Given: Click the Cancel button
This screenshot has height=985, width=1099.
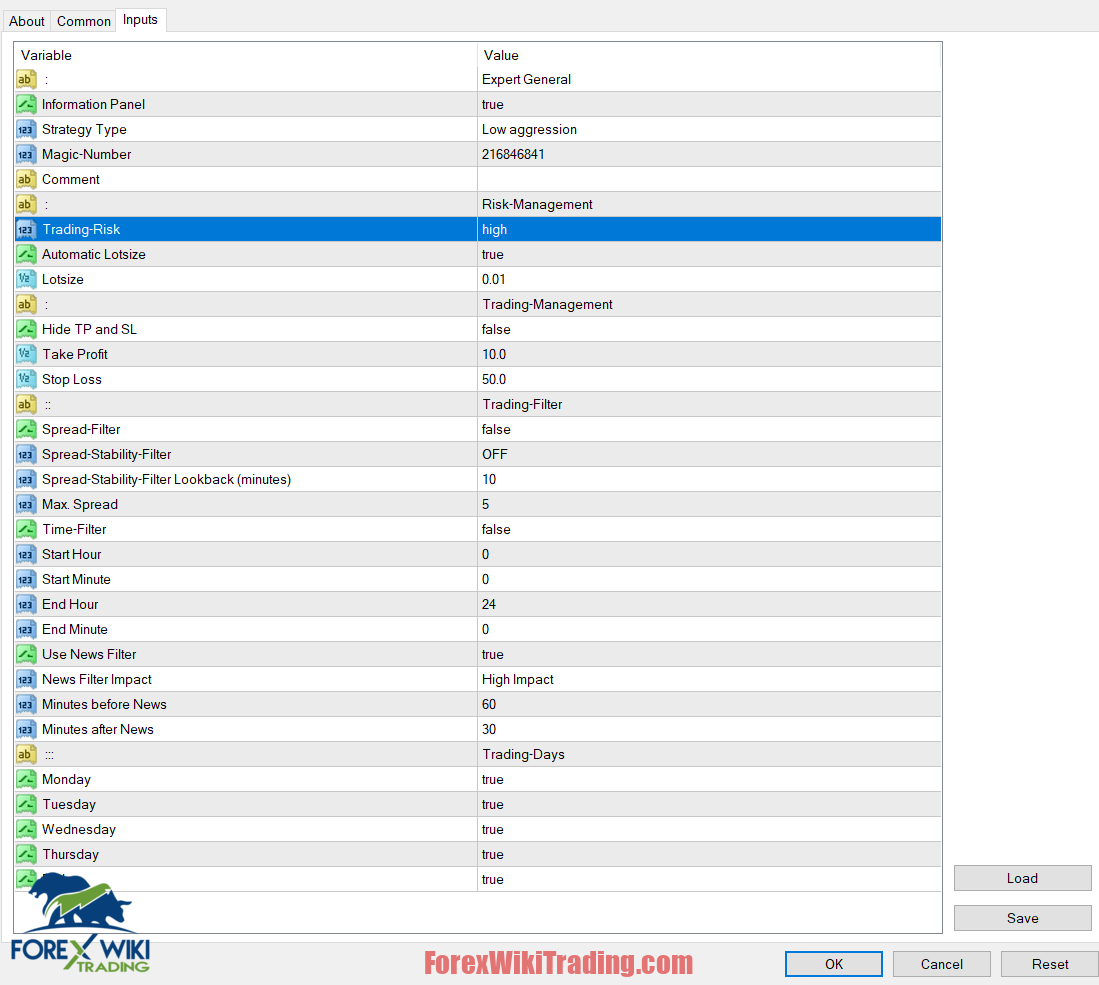Looking at the screenshot, I should point(941,964).
